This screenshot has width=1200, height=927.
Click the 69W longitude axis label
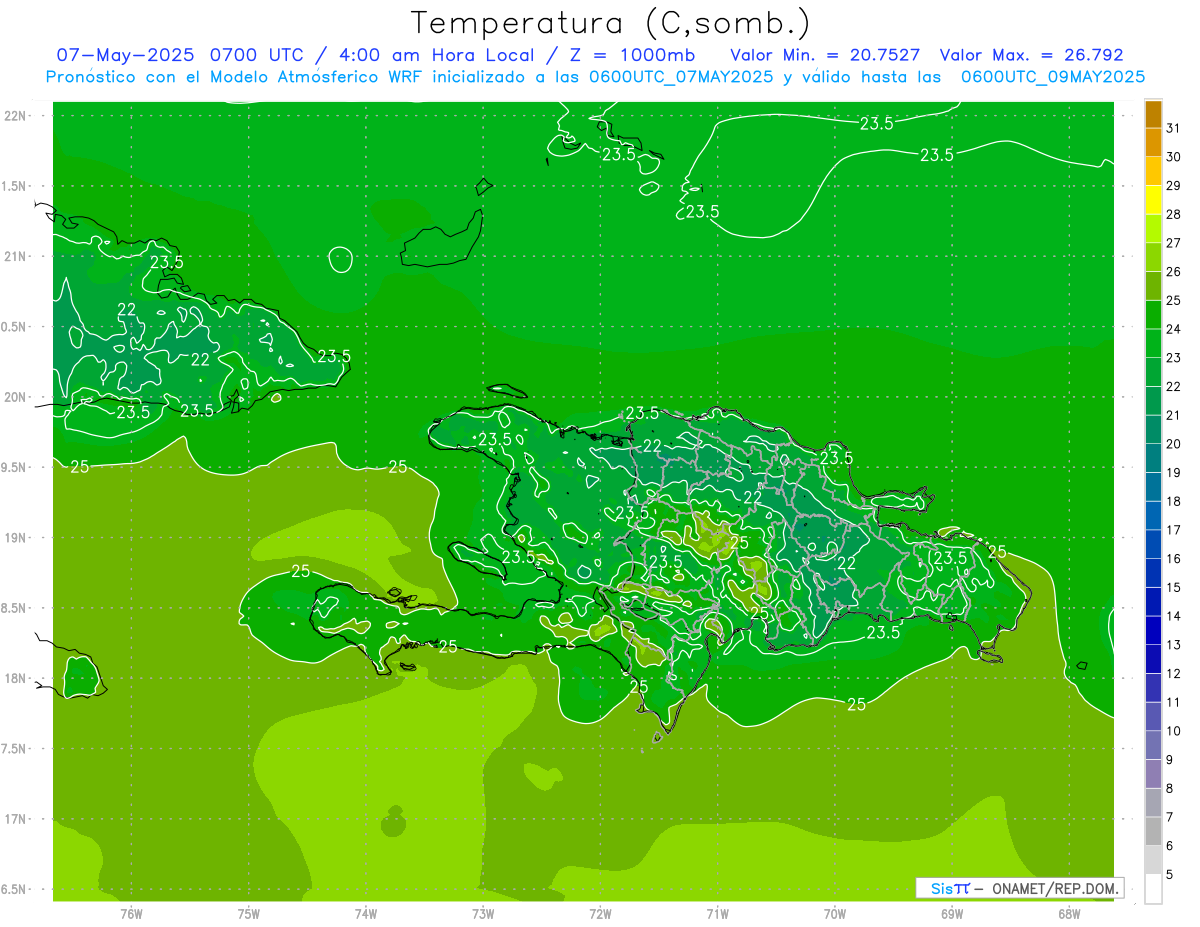(952, 914)
